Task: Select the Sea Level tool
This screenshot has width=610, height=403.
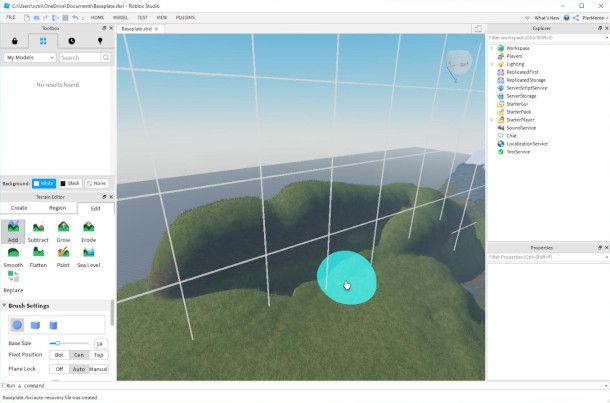Action: tap(89, 257)
